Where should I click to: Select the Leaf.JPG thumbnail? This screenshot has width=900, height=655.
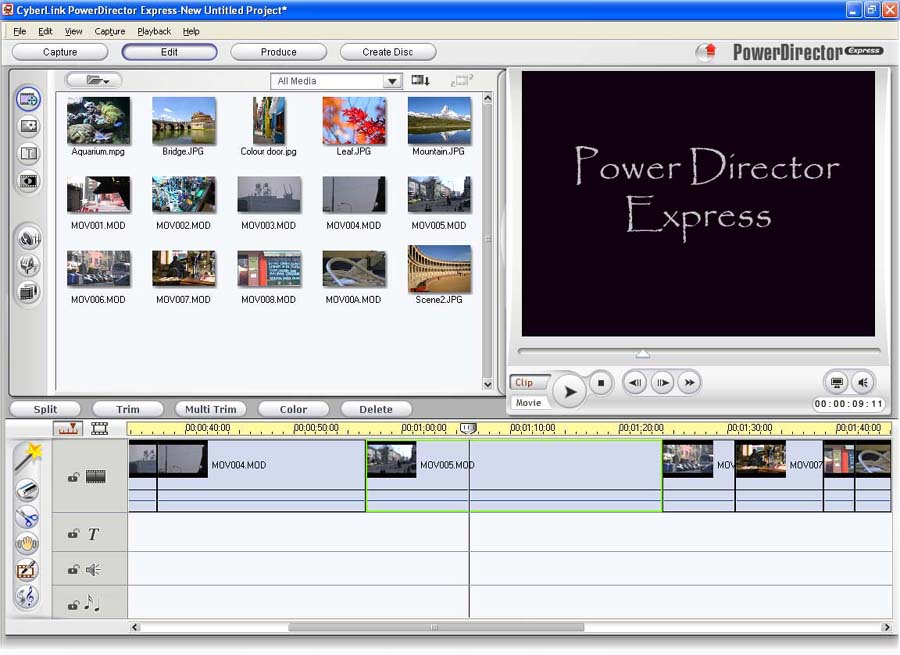(x=353, y=121)
